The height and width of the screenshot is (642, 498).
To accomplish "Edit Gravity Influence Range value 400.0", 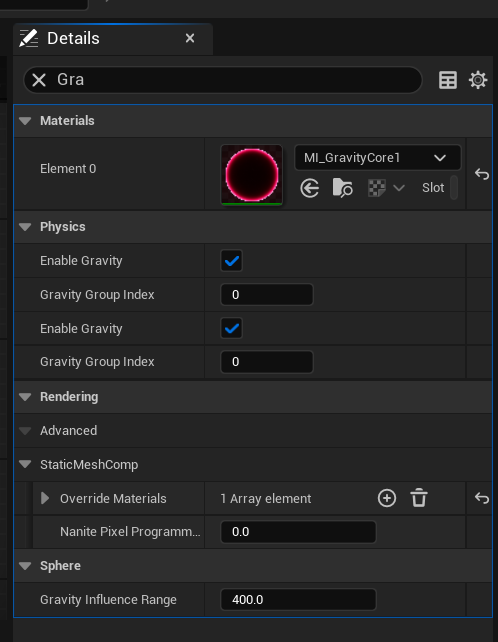I will [298, 600].
